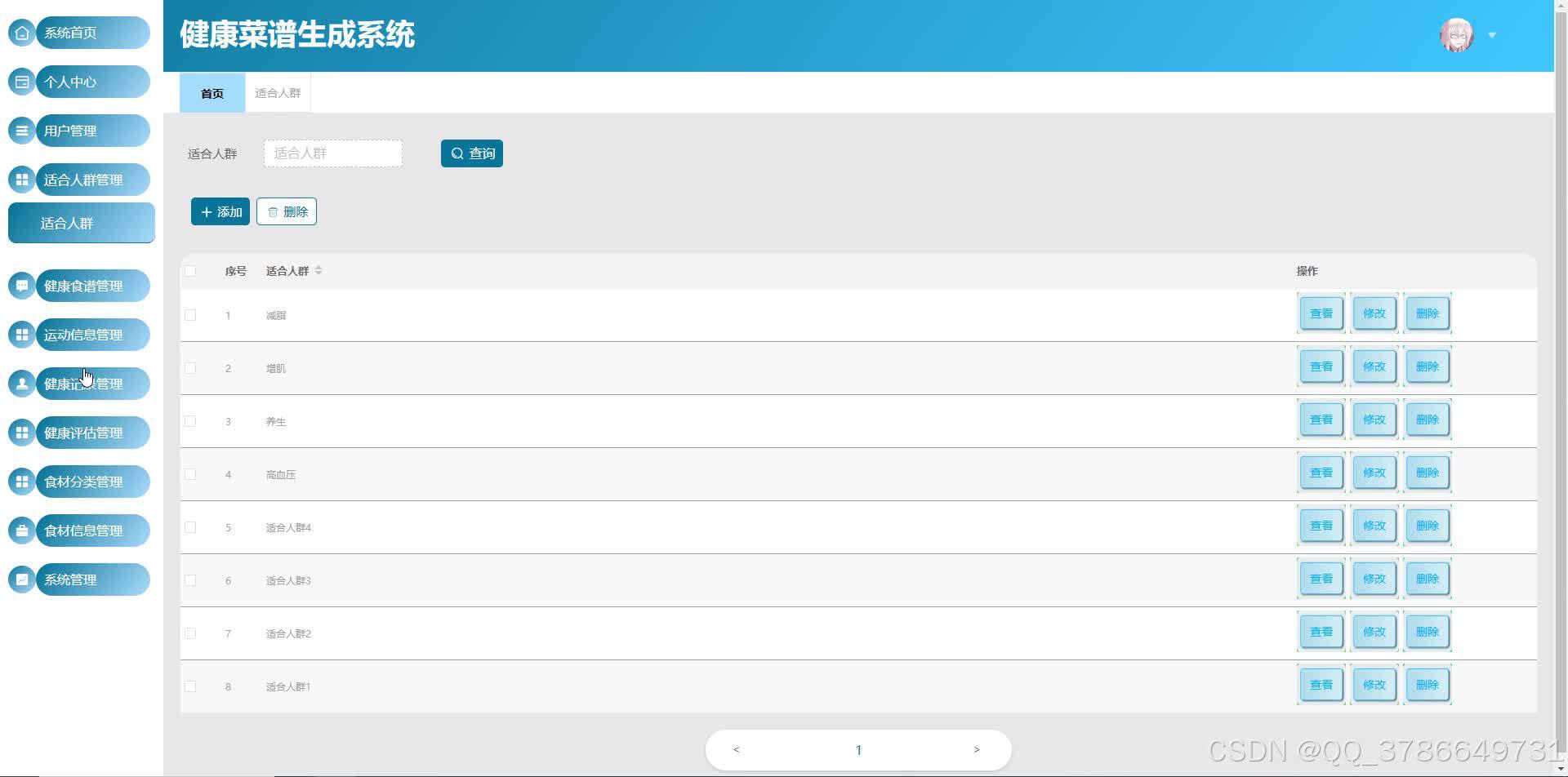Click the 查询 search button
This screenshot has width=1568, height=777.
click(x=472, y=153)
